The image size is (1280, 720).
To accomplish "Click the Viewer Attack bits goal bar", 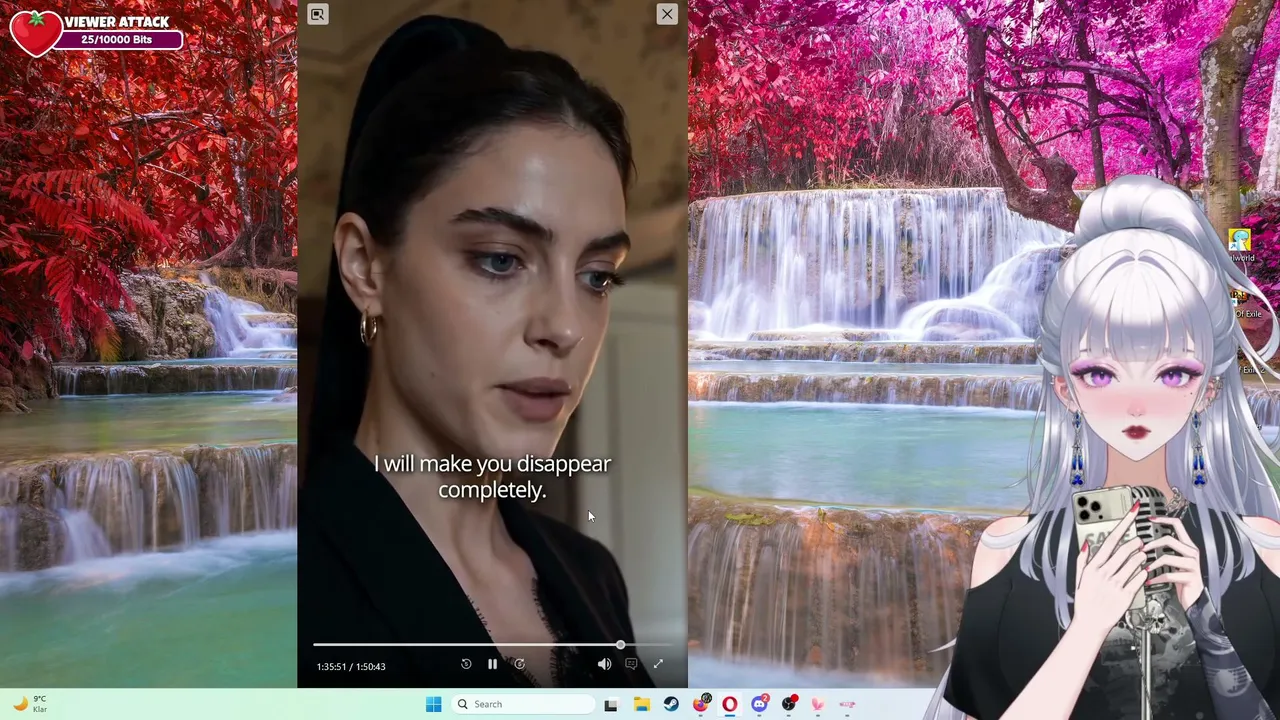I will 118,40.
